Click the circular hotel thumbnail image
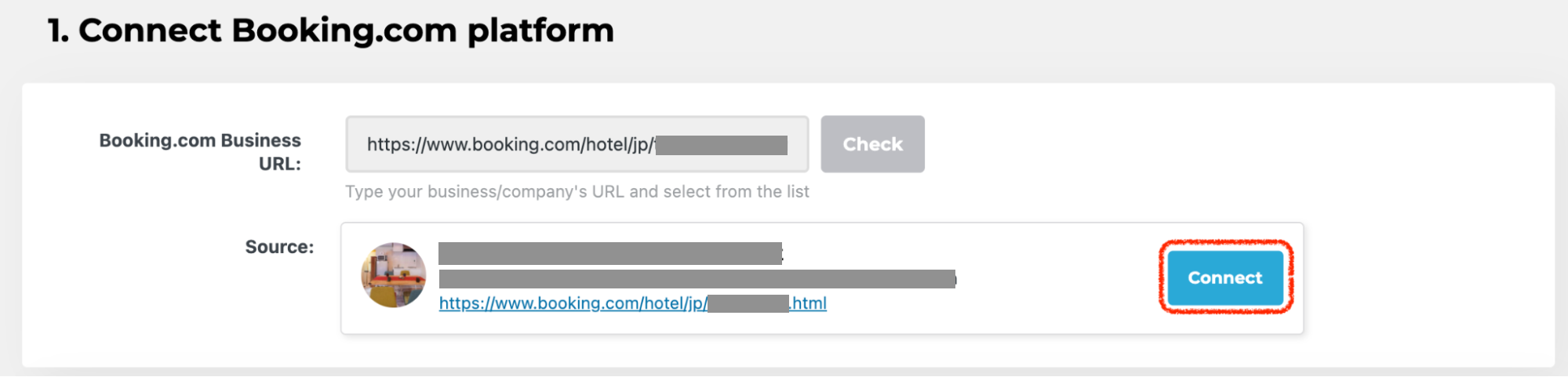 pyautogui.click(x=394, y=275)
